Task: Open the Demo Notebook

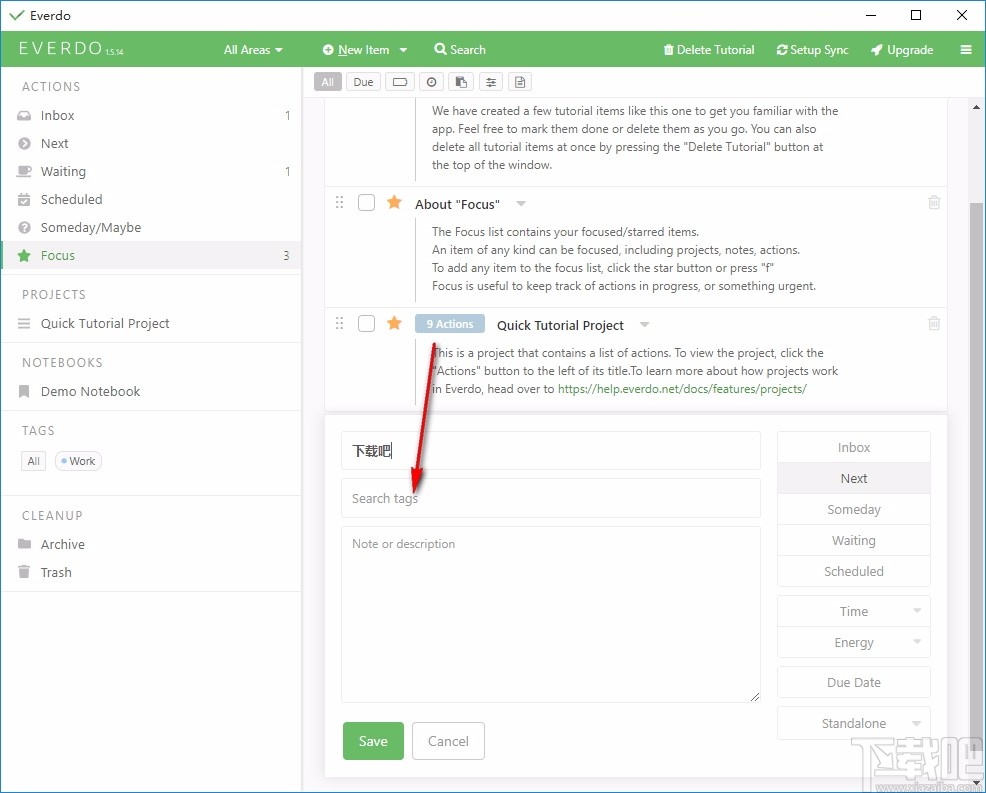Action: 151,391
